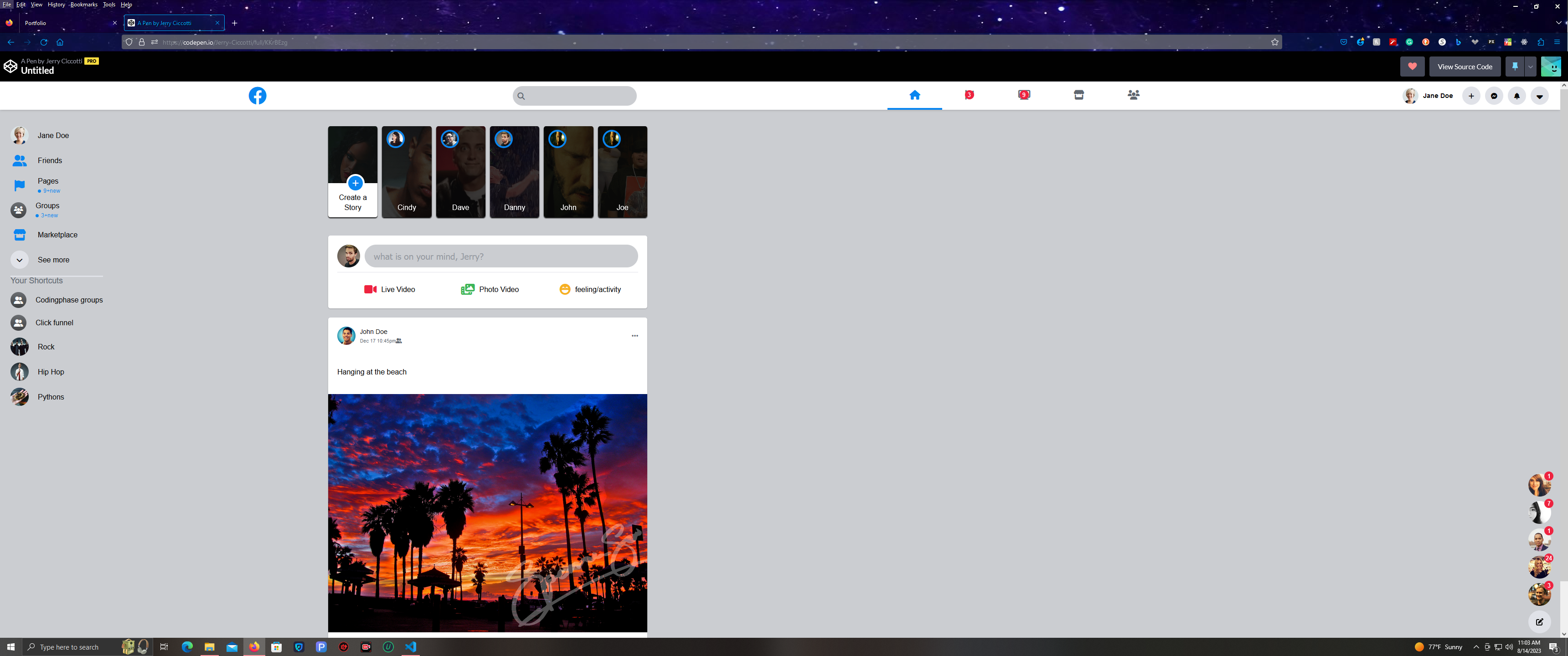1568x656 pixels.
Task: Open account dropdown arrow in header
Action: click(1539, 96)
